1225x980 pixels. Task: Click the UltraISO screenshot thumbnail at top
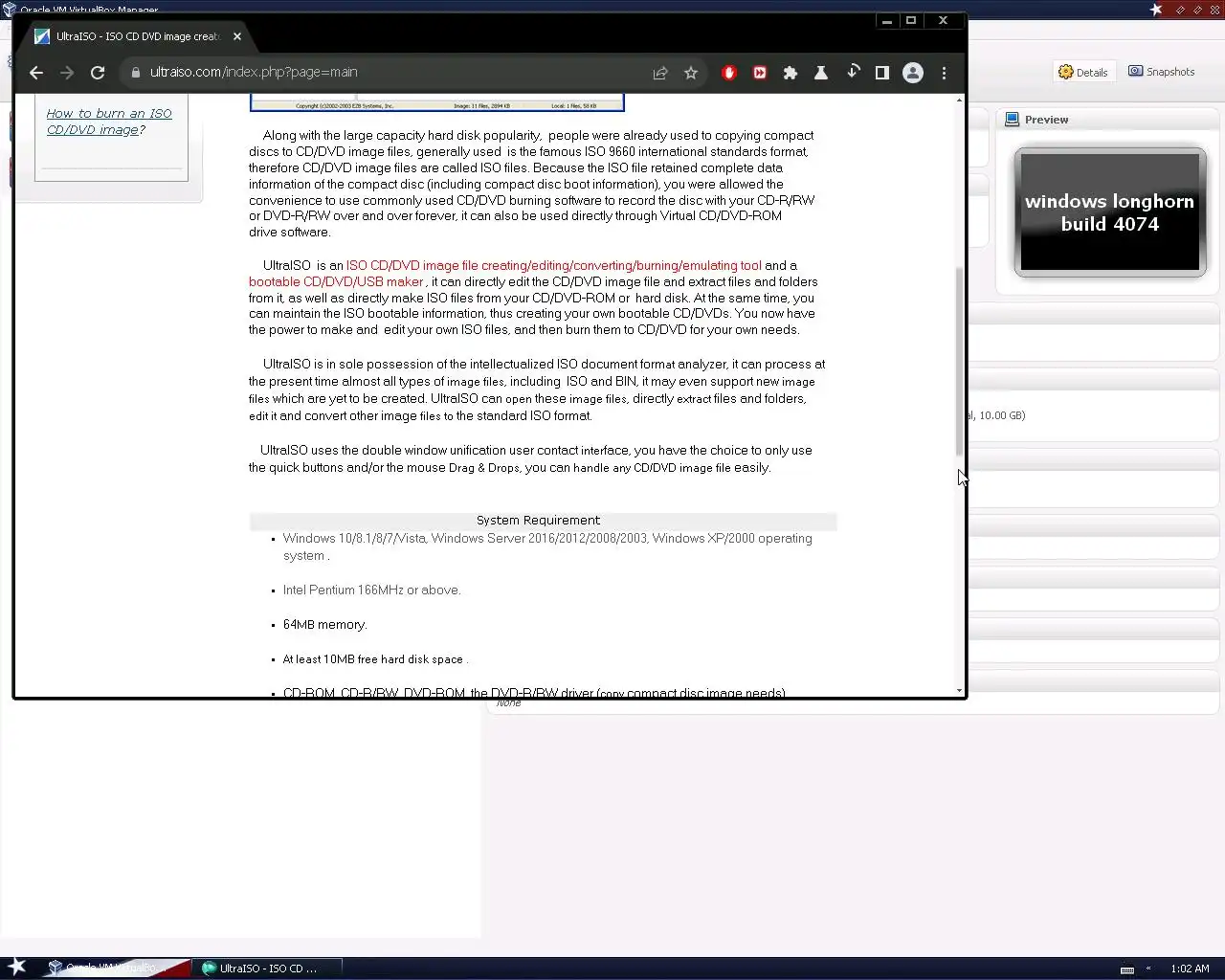[x=437, y=102]
